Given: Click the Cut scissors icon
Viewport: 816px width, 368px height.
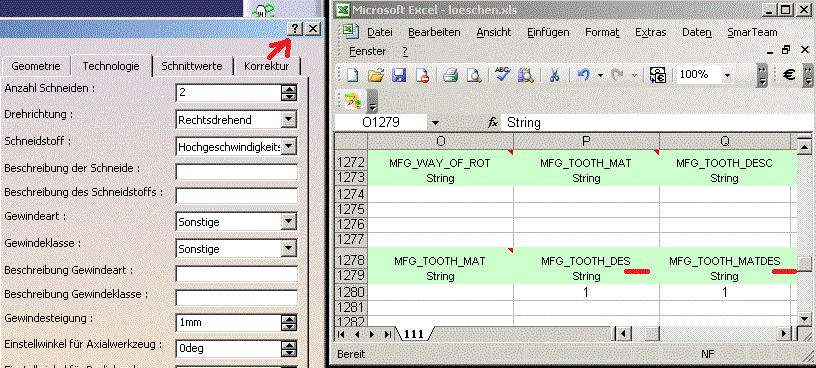Looking at the screenshot, I should pyautogui.click(x=554, y=75).
